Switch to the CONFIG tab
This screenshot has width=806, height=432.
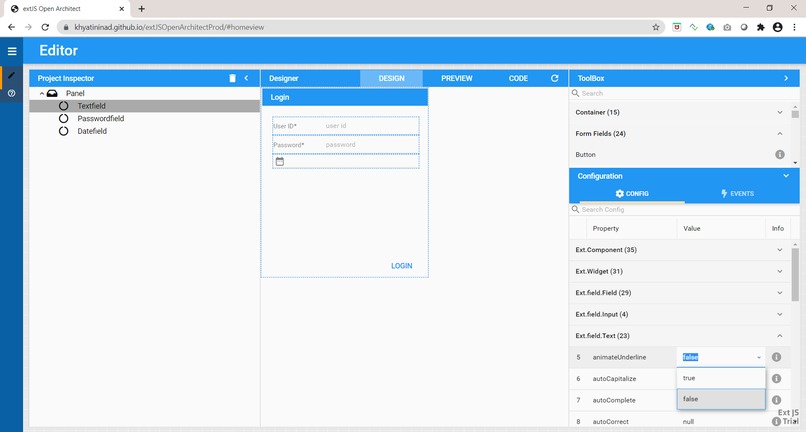coord(632,193)
